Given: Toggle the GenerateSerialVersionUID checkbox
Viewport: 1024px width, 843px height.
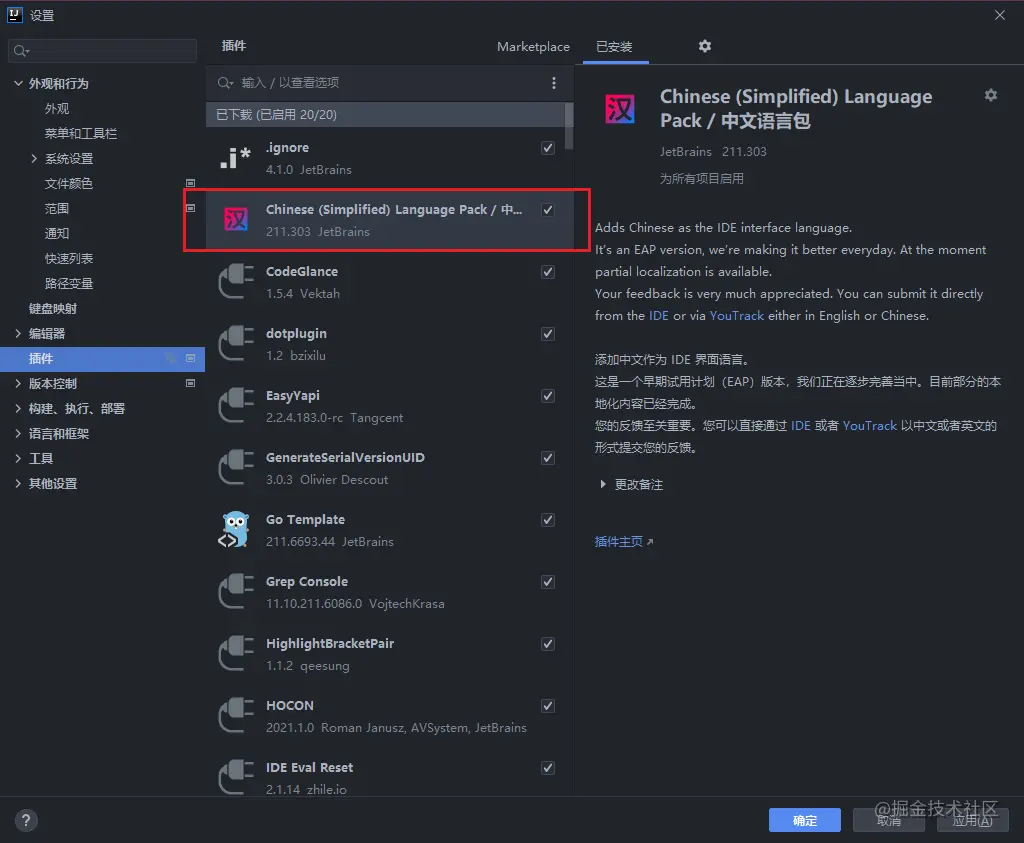Looking at the screenshot, I should (548, 458).
